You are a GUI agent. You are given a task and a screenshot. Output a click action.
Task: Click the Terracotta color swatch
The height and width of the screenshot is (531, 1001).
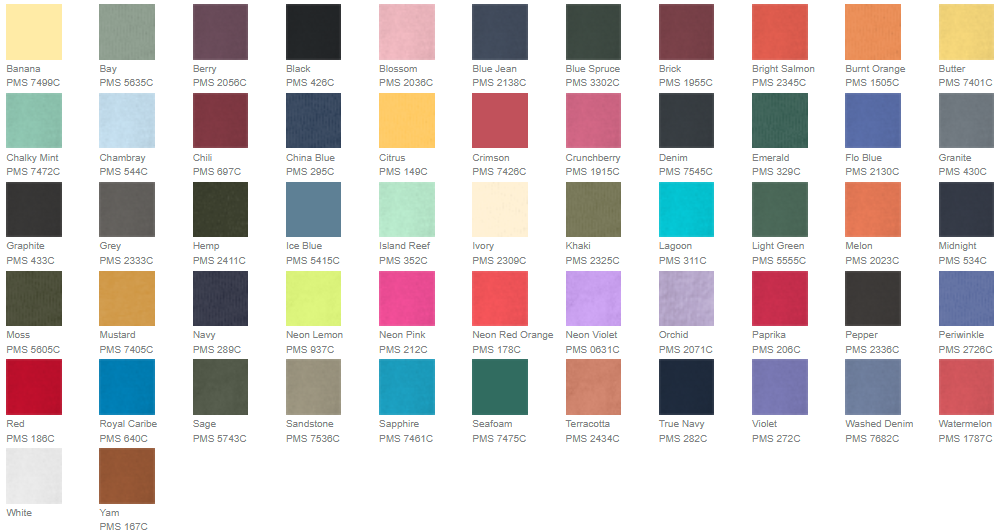(x=594, y=387)
